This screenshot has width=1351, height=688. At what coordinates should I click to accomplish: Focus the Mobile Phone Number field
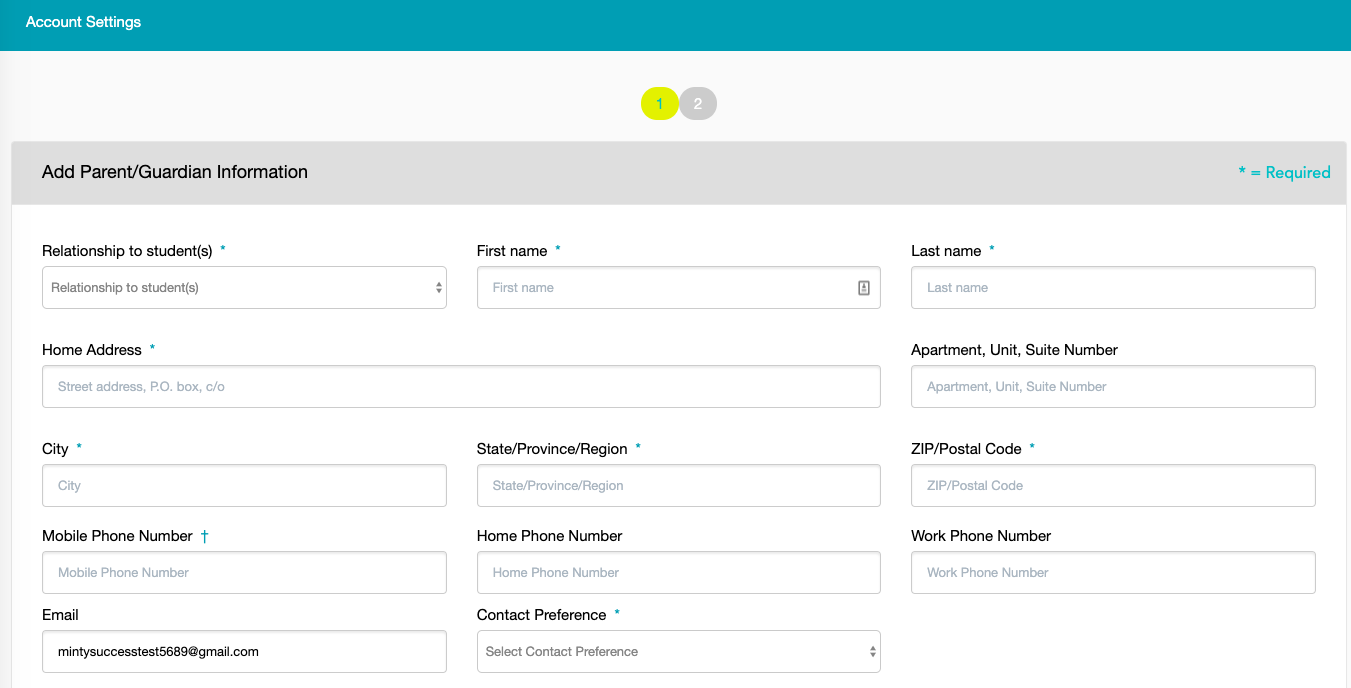[244, 572]
